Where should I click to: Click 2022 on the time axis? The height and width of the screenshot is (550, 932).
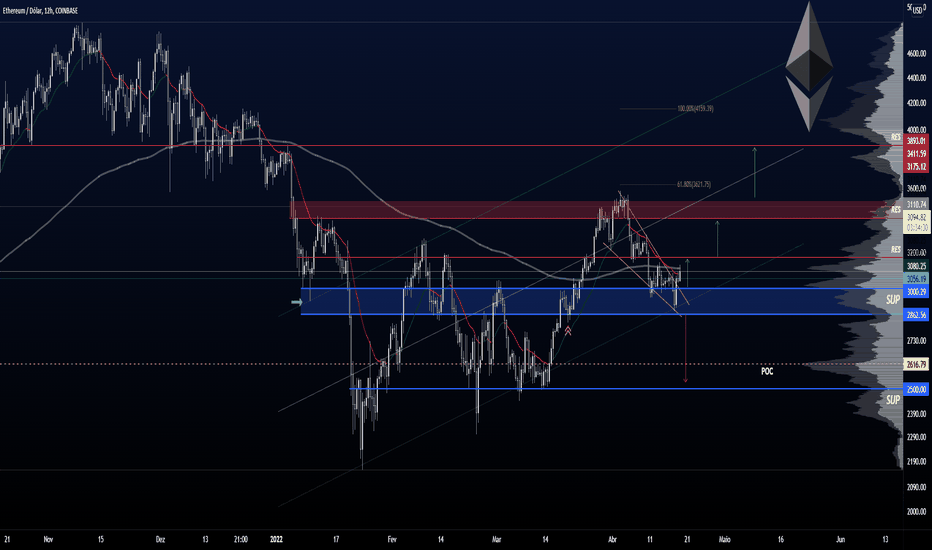pyautogui.click(x=276, y=540)
